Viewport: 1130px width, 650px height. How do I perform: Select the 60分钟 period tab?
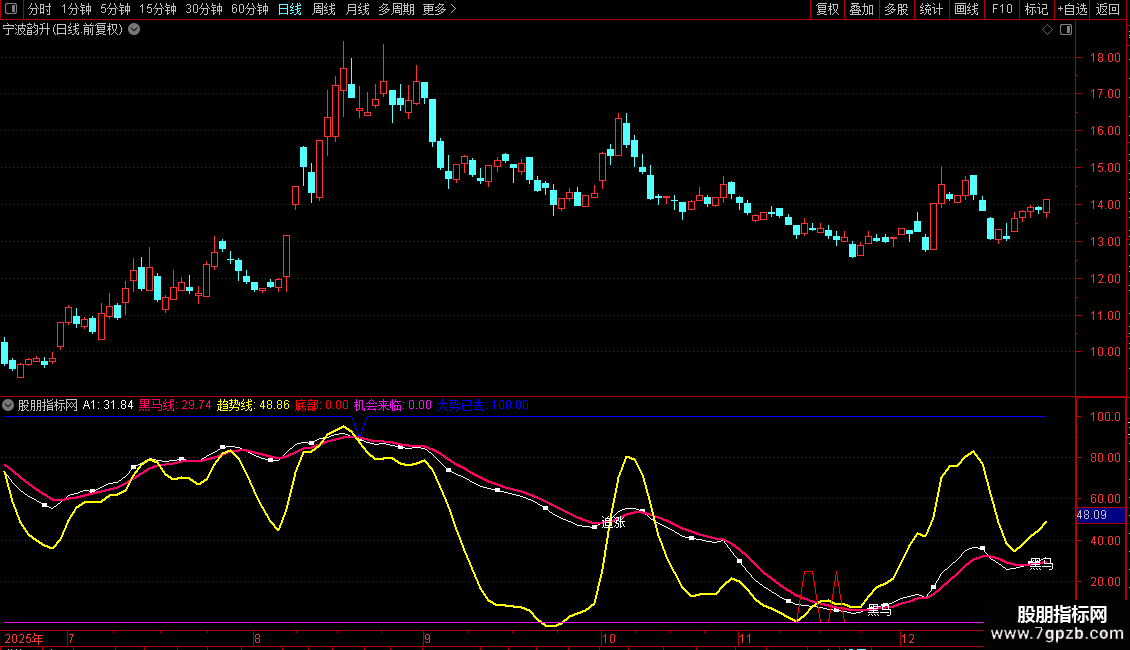point(249,10)
